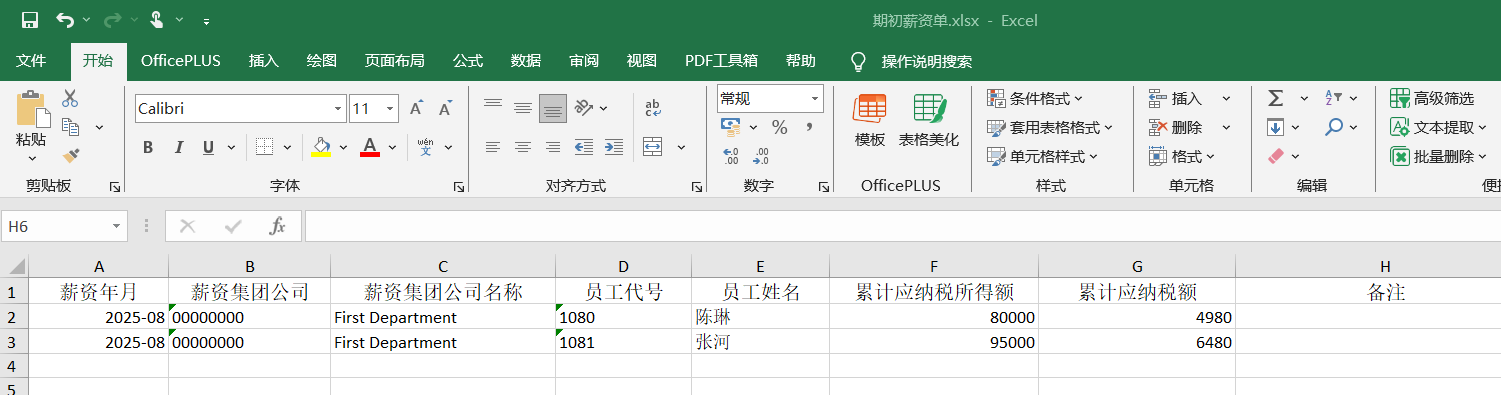Increase decimal places
Image resolution: width=1501 pixels, height=395 pixels.
click(x=731, y=156)
